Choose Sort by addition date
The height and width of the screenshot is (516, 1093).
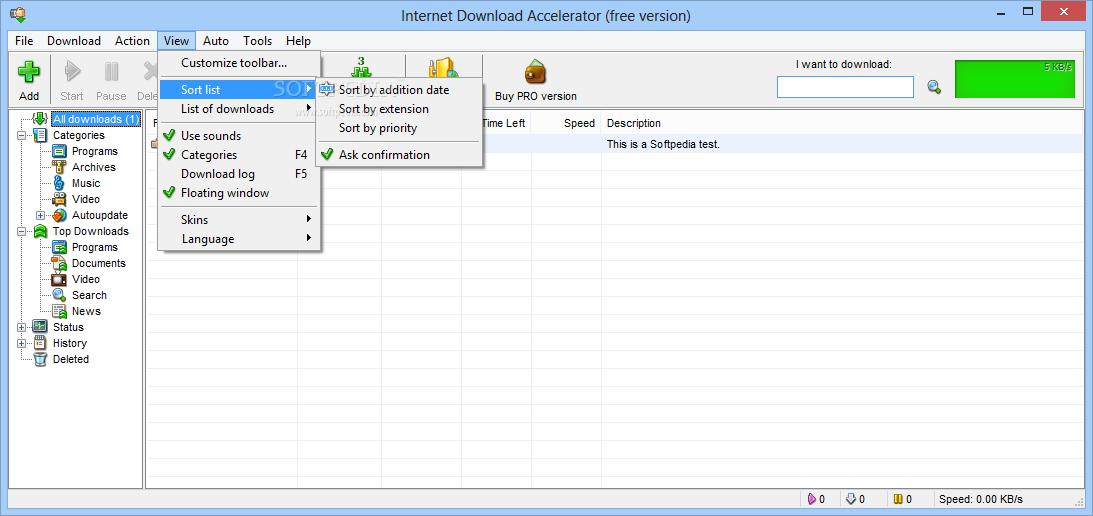pyautogui.click(x=399, y=90)
